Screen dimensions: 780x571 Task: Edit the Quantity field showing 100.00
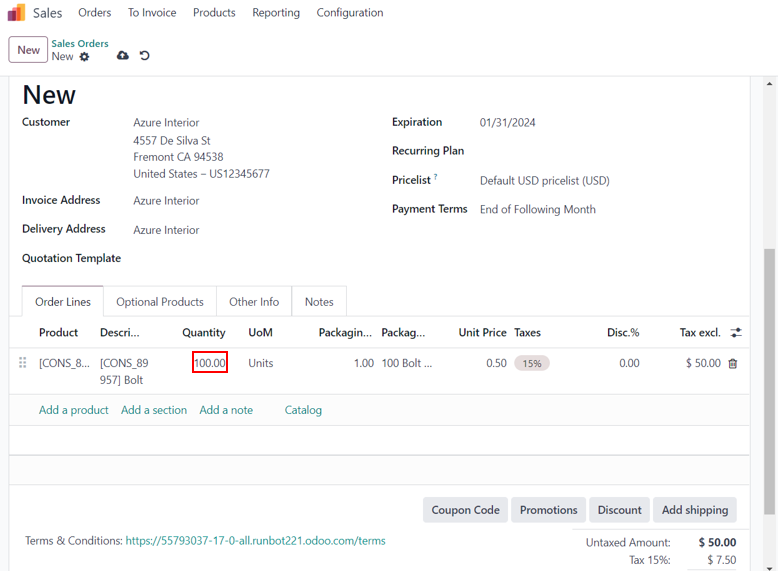(210, 363)
